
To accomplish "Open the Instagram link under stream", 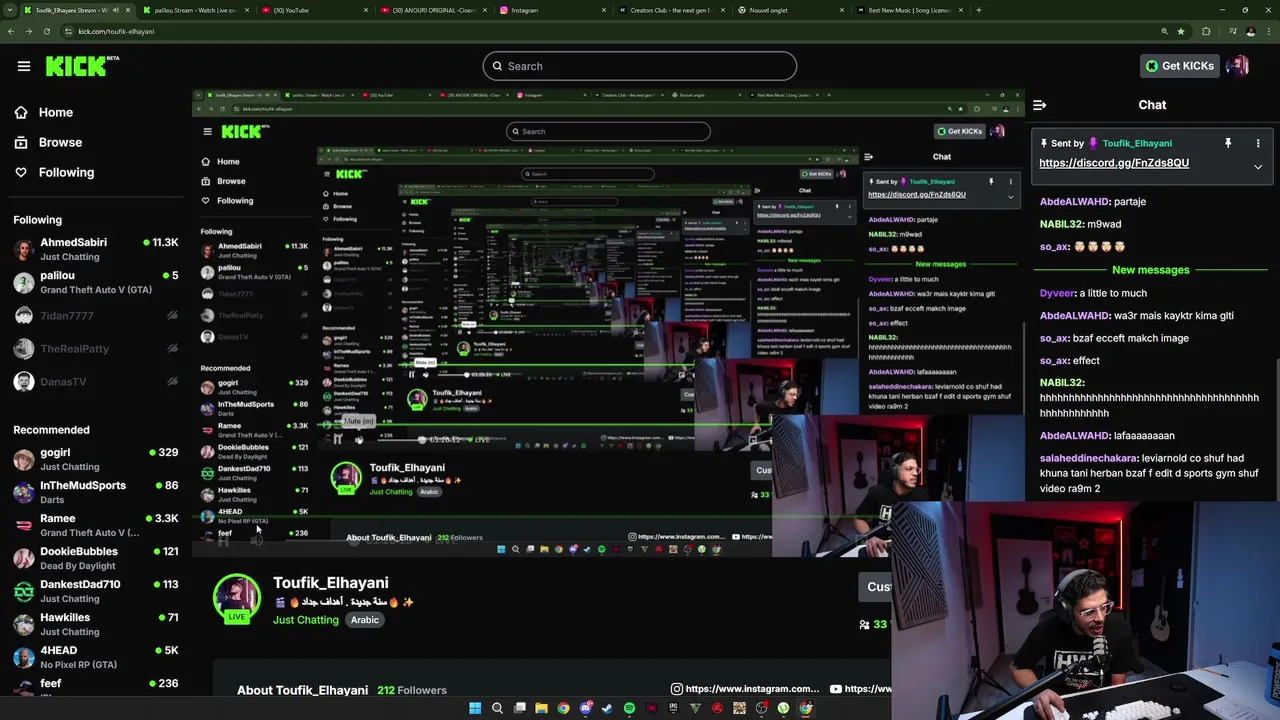I will tap(745, 688).
